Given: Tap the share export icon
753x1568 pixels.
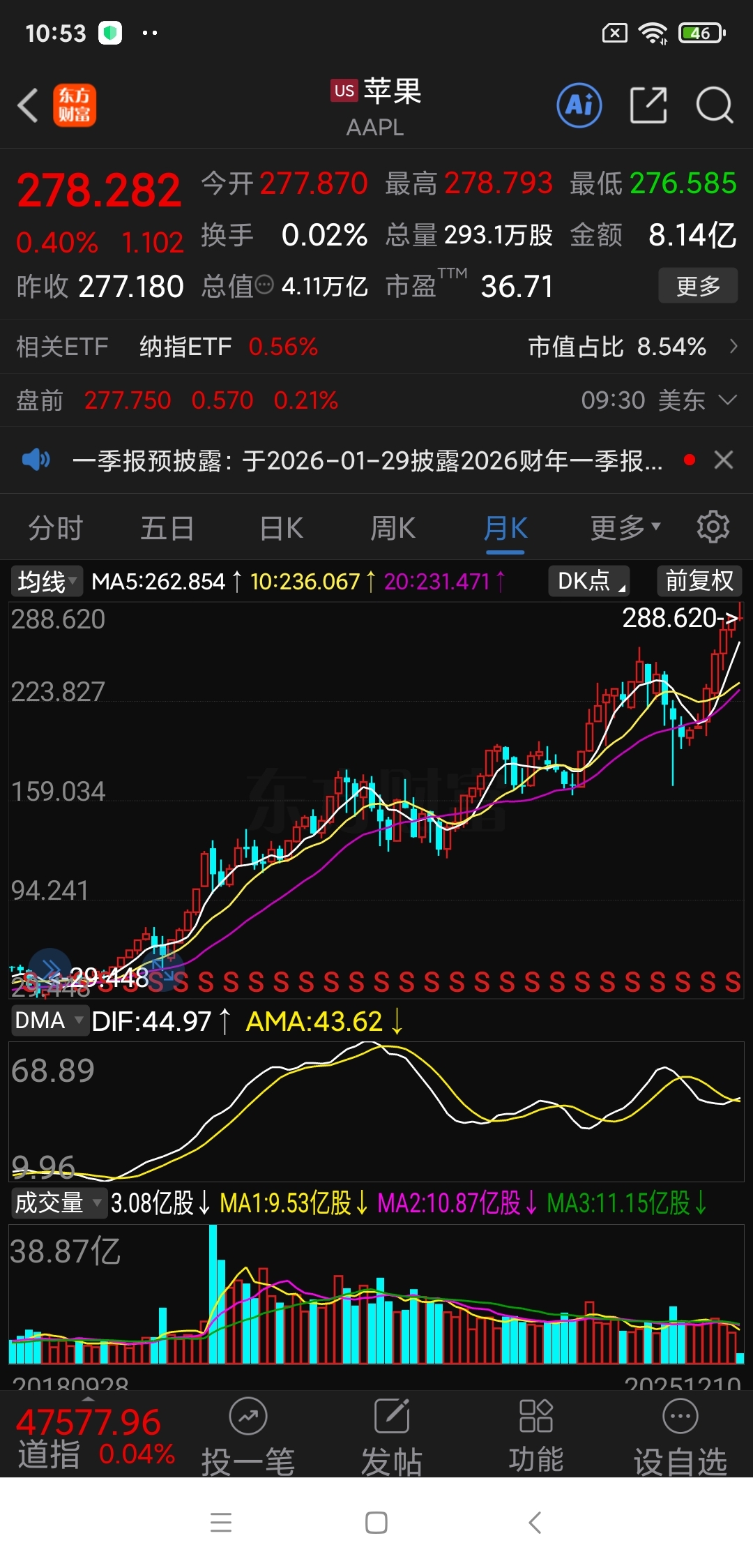Looking at the screenshot, I should [x=648, y=105].
